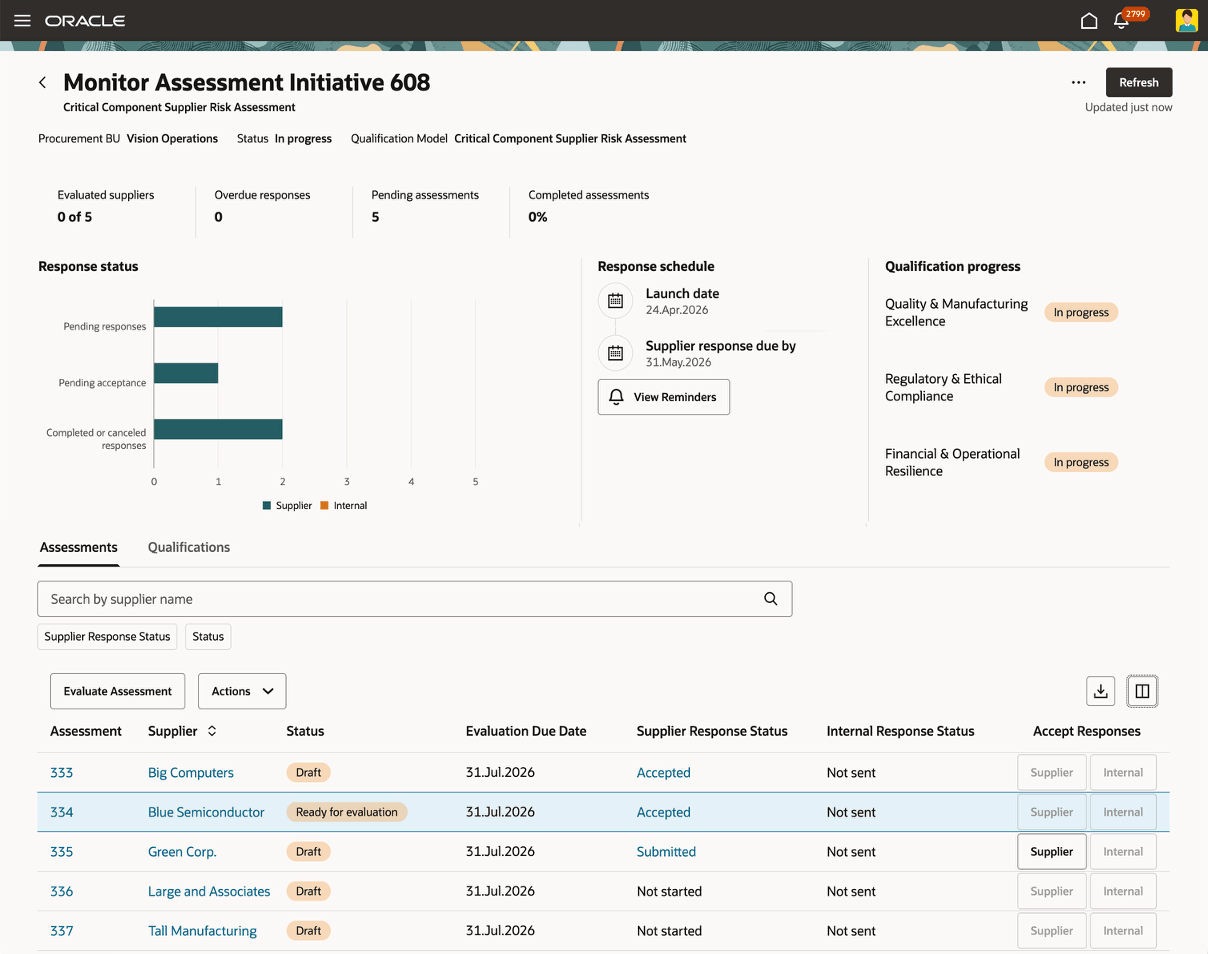The height and width of the screenshot is (954, 1208).
Task: Open assessment 337 link
Action: click(x=62, y=931)
